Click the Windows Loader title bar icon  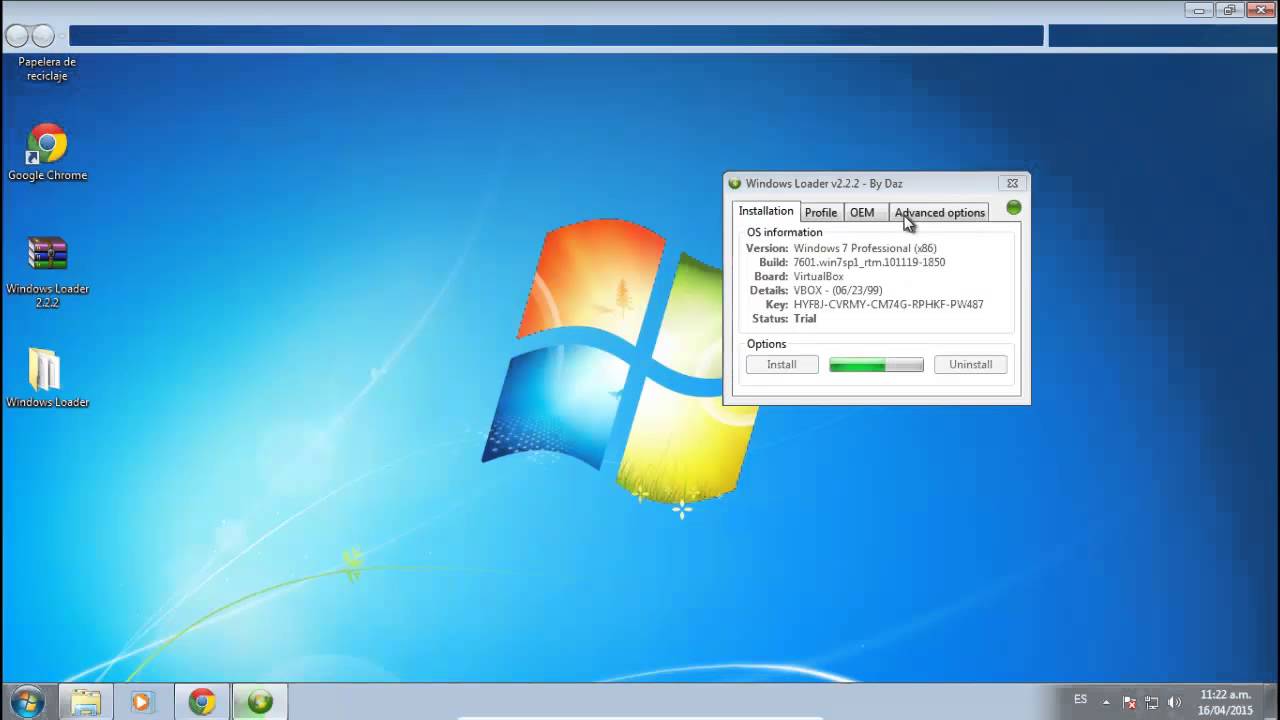click(x=735, y=184)
